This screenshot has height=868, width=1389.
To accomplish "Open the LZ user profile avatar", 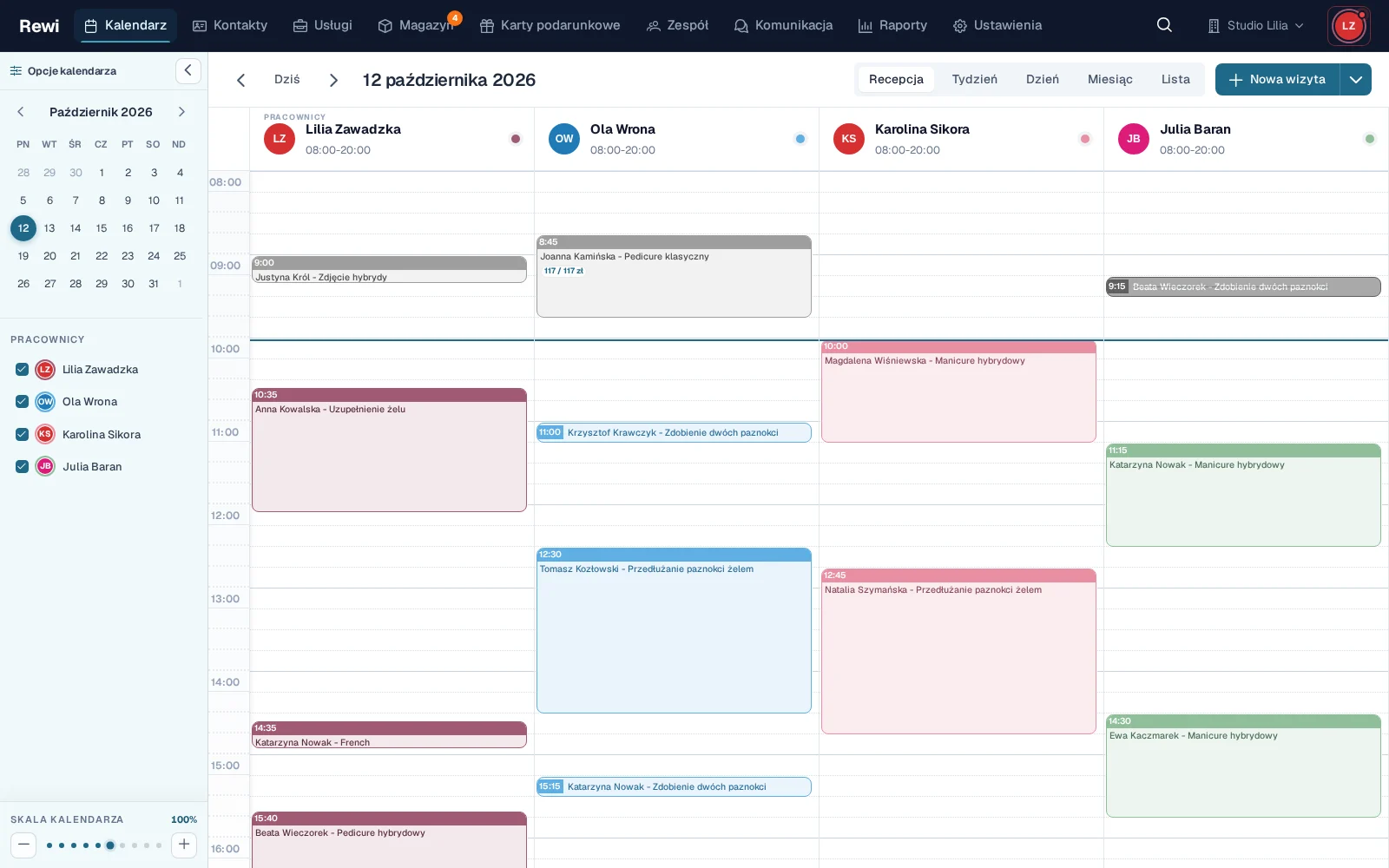I will pyautogui.click(x=1348, y=26).
